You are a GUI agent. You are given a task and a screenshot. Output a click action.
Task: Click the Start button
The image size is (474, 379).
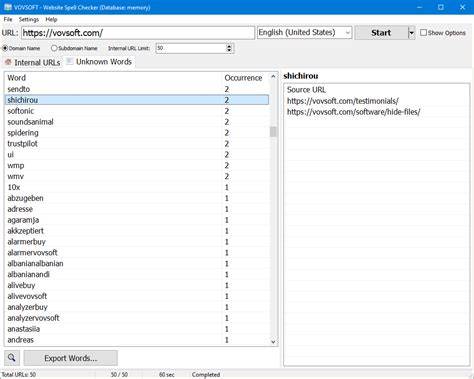point(381,33)
